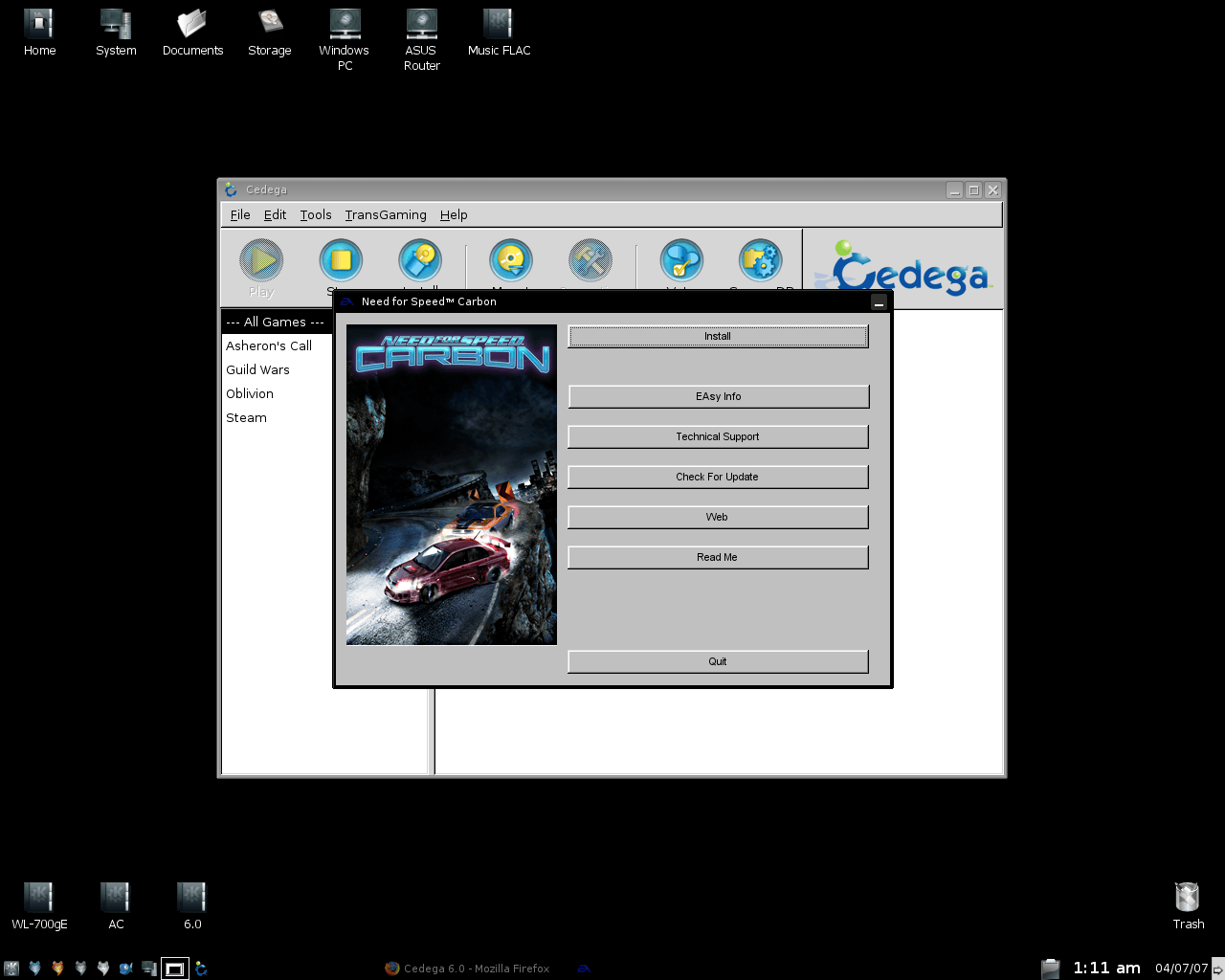
Task: Open the Trash desktop icon
Action: [x=1188, y=905]
